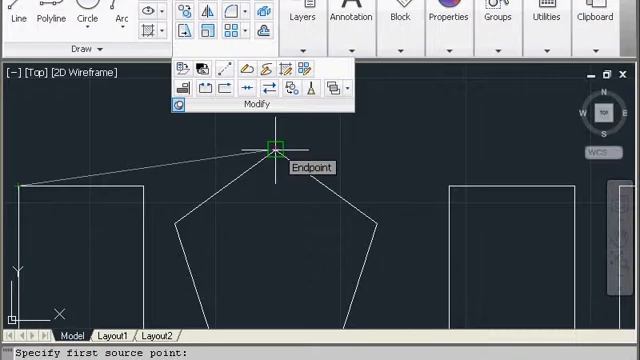Click the Align tool icon

coord(183,88)
